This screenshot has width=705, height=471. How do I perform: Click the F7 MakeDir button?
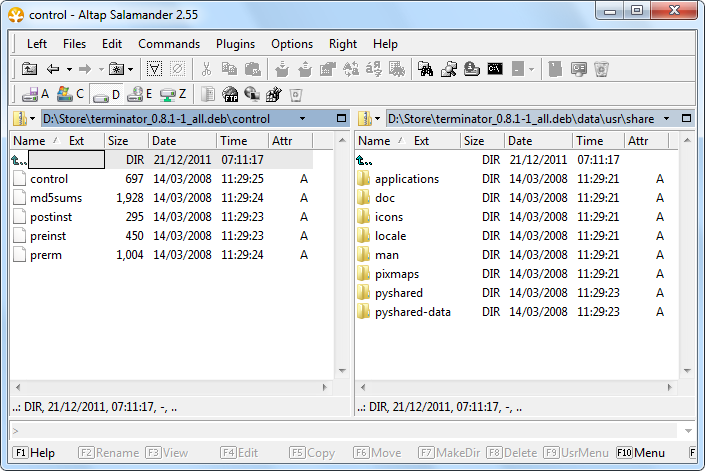[449, 453]
